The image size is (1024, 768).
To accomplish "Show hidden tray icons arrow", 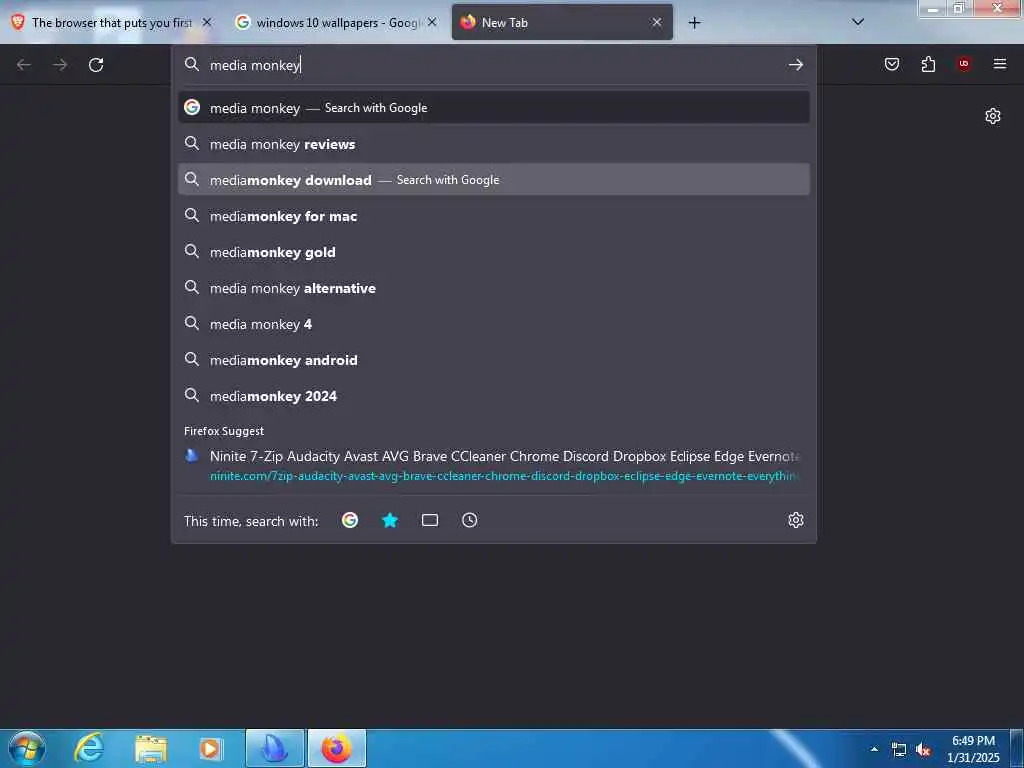I will (874, 749).
